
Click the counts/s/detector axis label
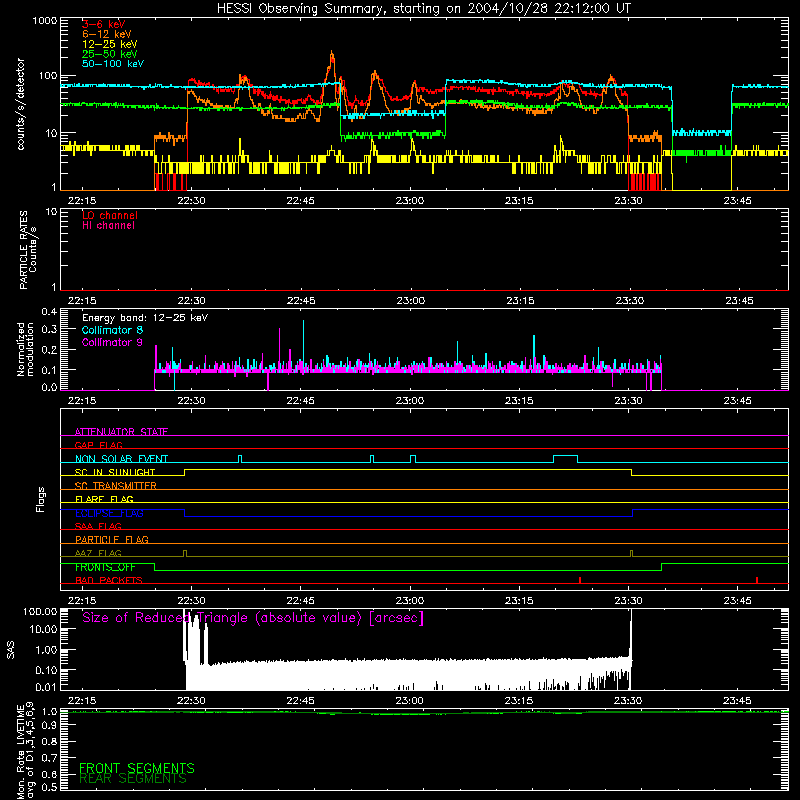(x=21, y=104)
